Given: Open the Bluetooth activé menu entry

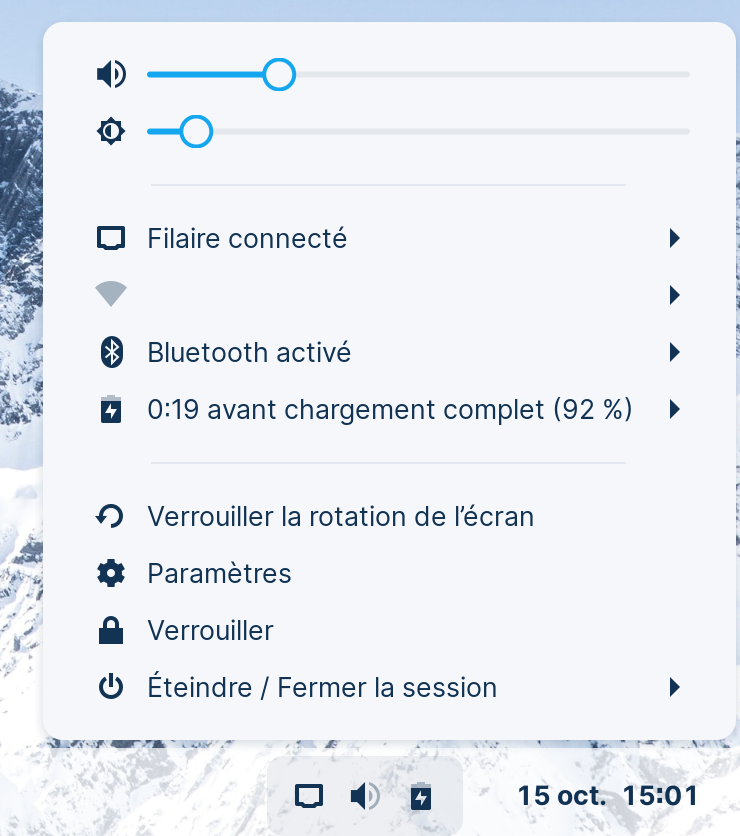Looking at the screenshot, I should 249,352.
